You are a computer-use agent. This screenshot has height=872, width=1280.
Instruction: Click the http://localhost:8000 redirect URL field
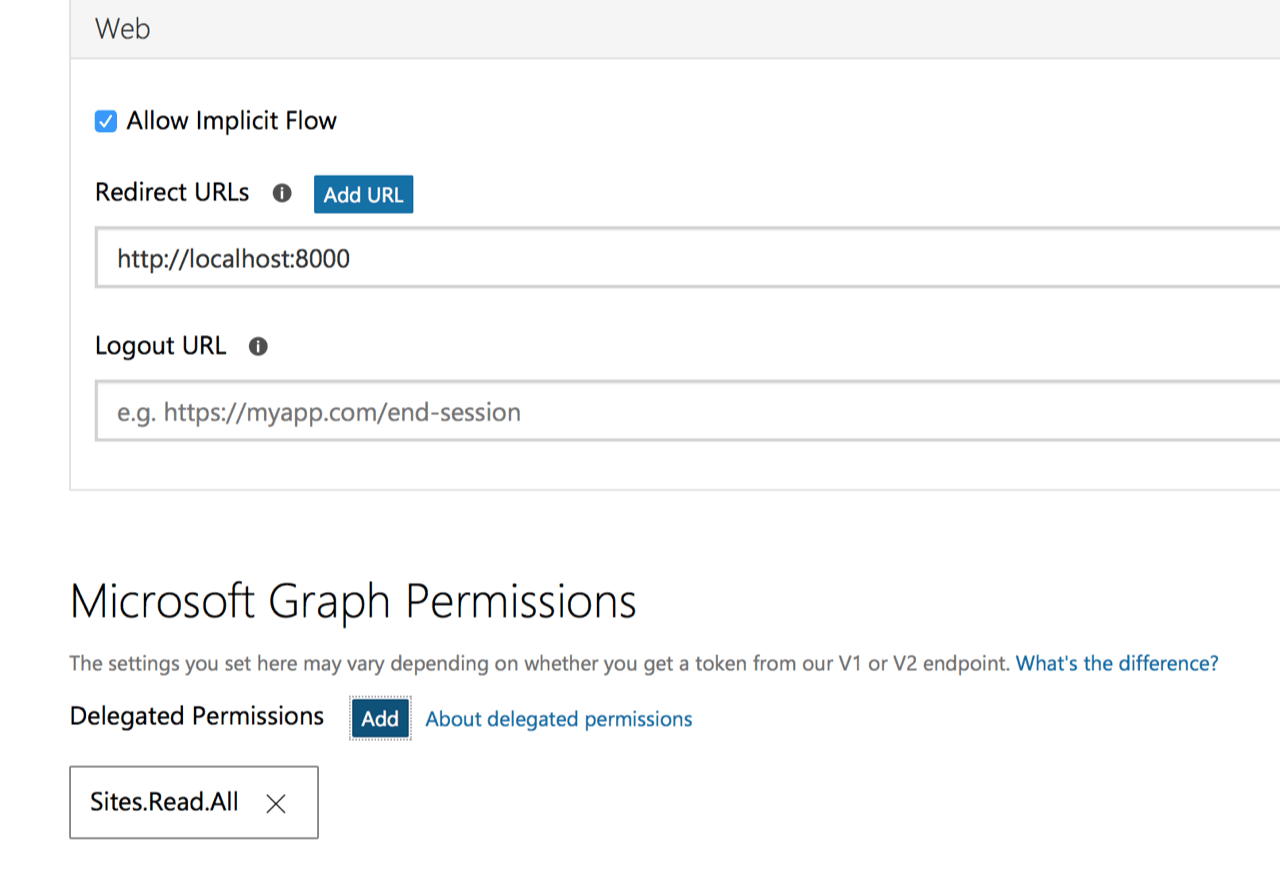(687, 258)
